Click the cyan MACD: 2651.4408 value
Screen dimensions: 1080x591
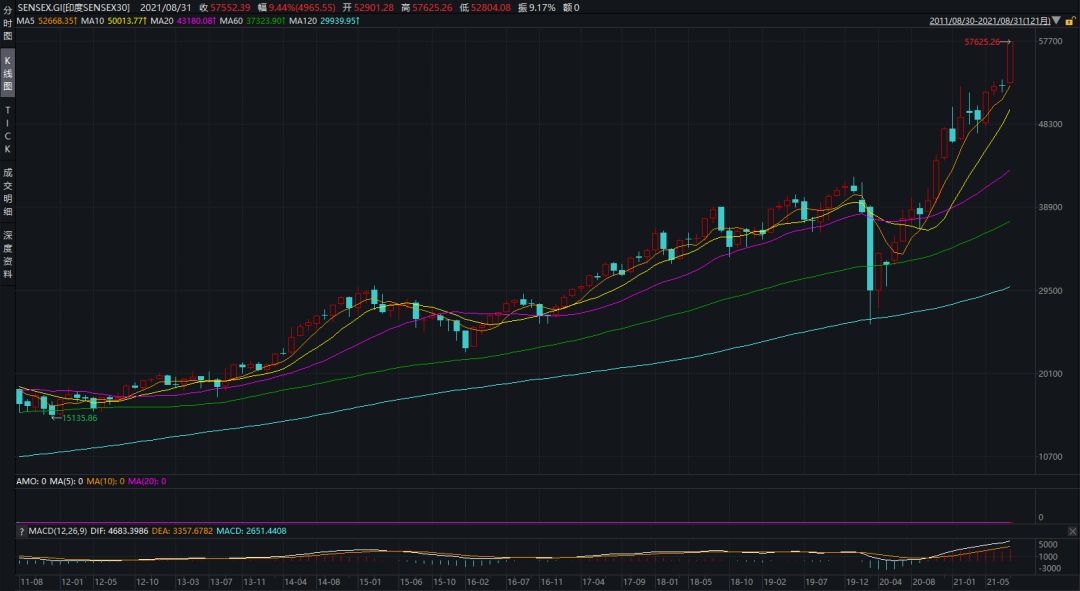tap(251, 531)
